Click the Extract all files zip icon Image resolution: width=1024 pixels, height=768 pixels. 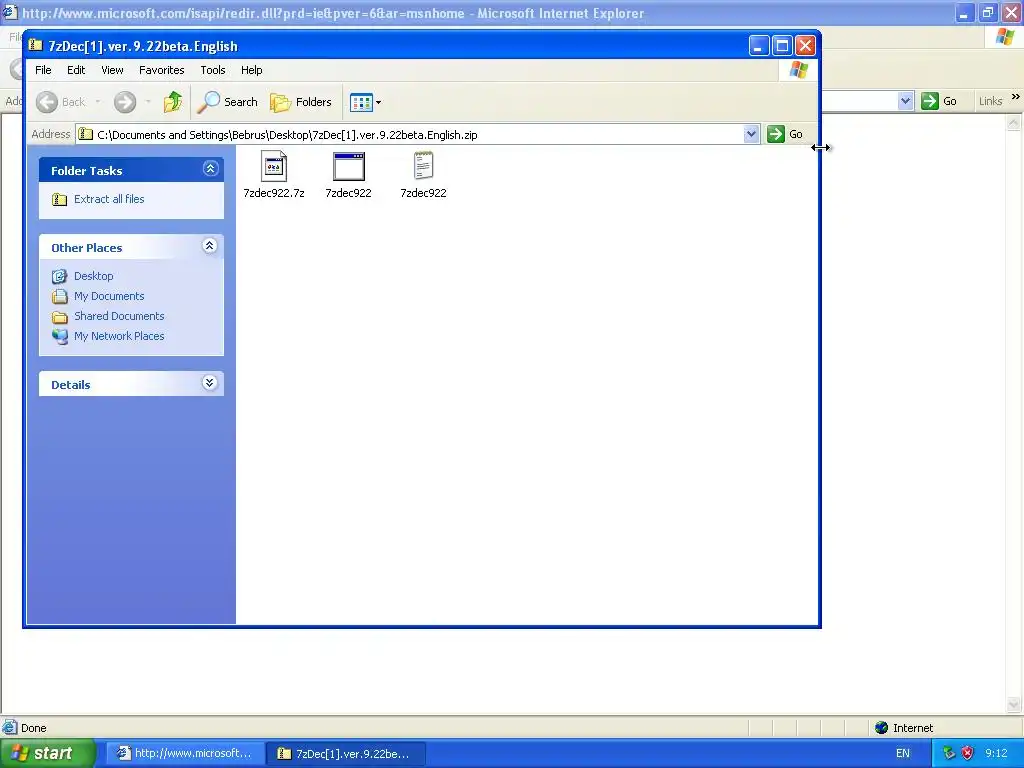pyautogui.click(x=59, y=199)
